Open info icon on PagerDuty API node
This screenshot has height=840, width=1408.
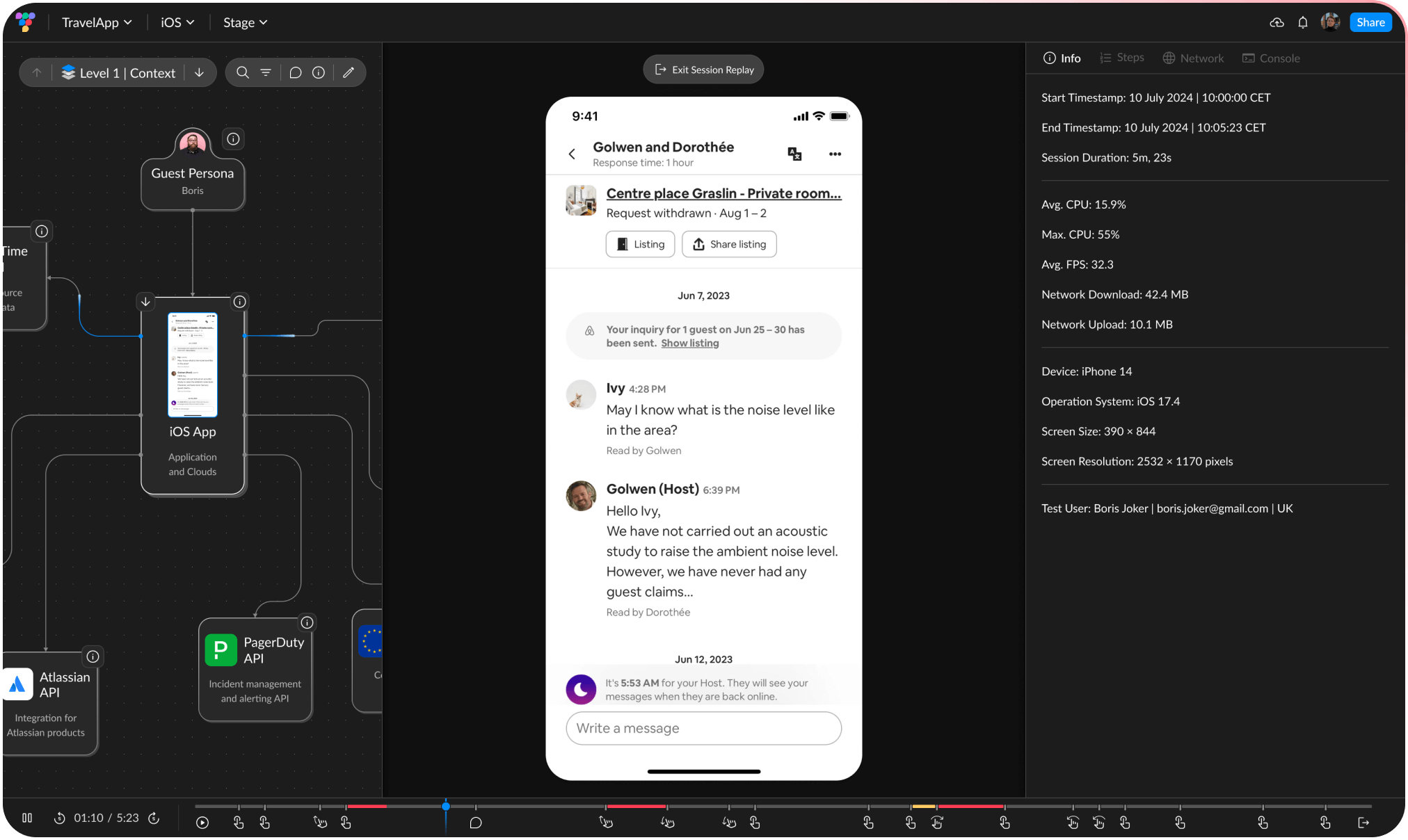click(307, 622)
